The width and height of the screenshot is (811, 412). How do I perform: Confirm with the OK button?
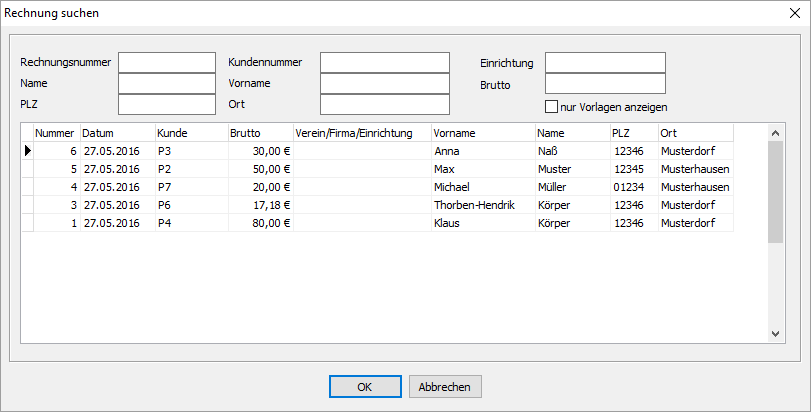[x=365, y=387]
